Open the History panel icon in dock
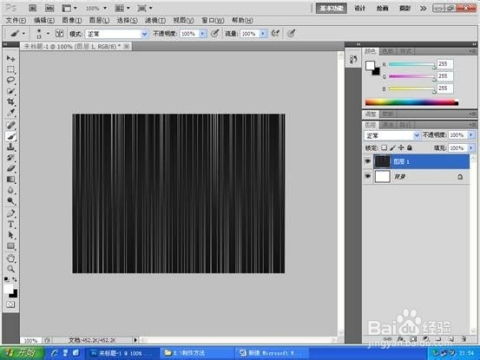Viewport: 480px width, 360px height. pos(353,60)
